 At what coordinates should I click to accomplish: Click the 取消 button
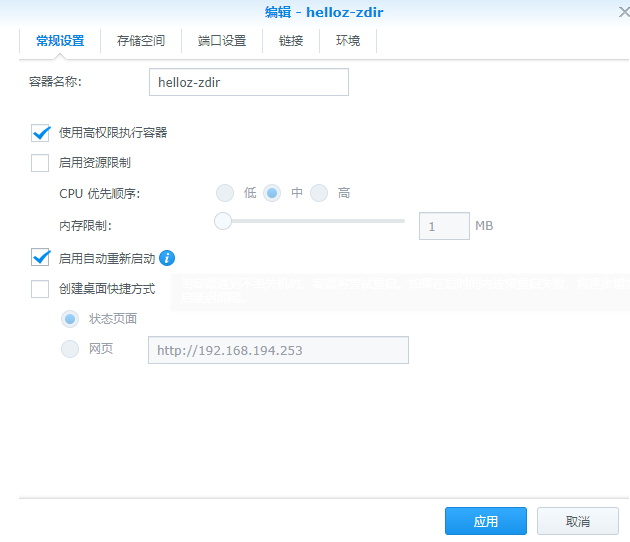pyautogui.click(x=578, y=521)
